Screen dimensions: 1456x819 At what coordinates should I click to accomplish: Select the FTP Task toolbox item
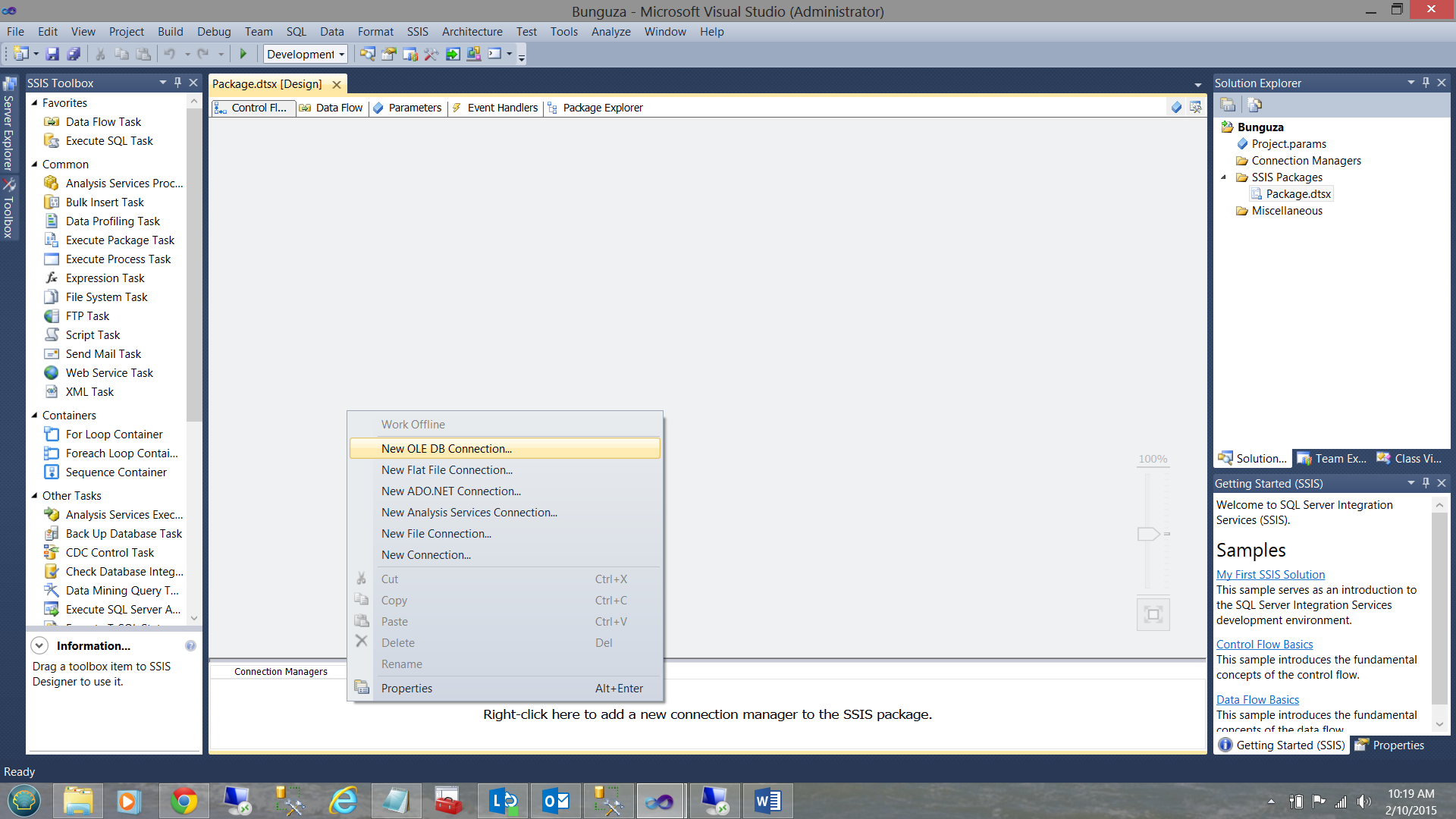click(87, 316)
